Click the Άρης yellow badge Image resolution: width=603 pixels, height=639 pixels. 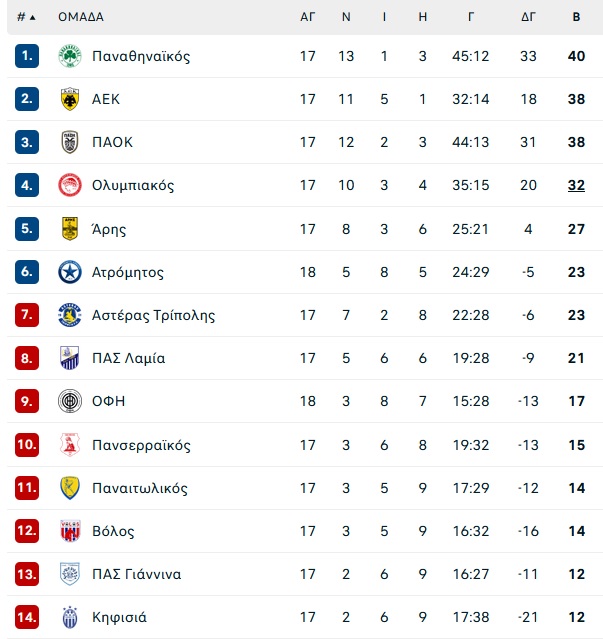coord(70,229)
